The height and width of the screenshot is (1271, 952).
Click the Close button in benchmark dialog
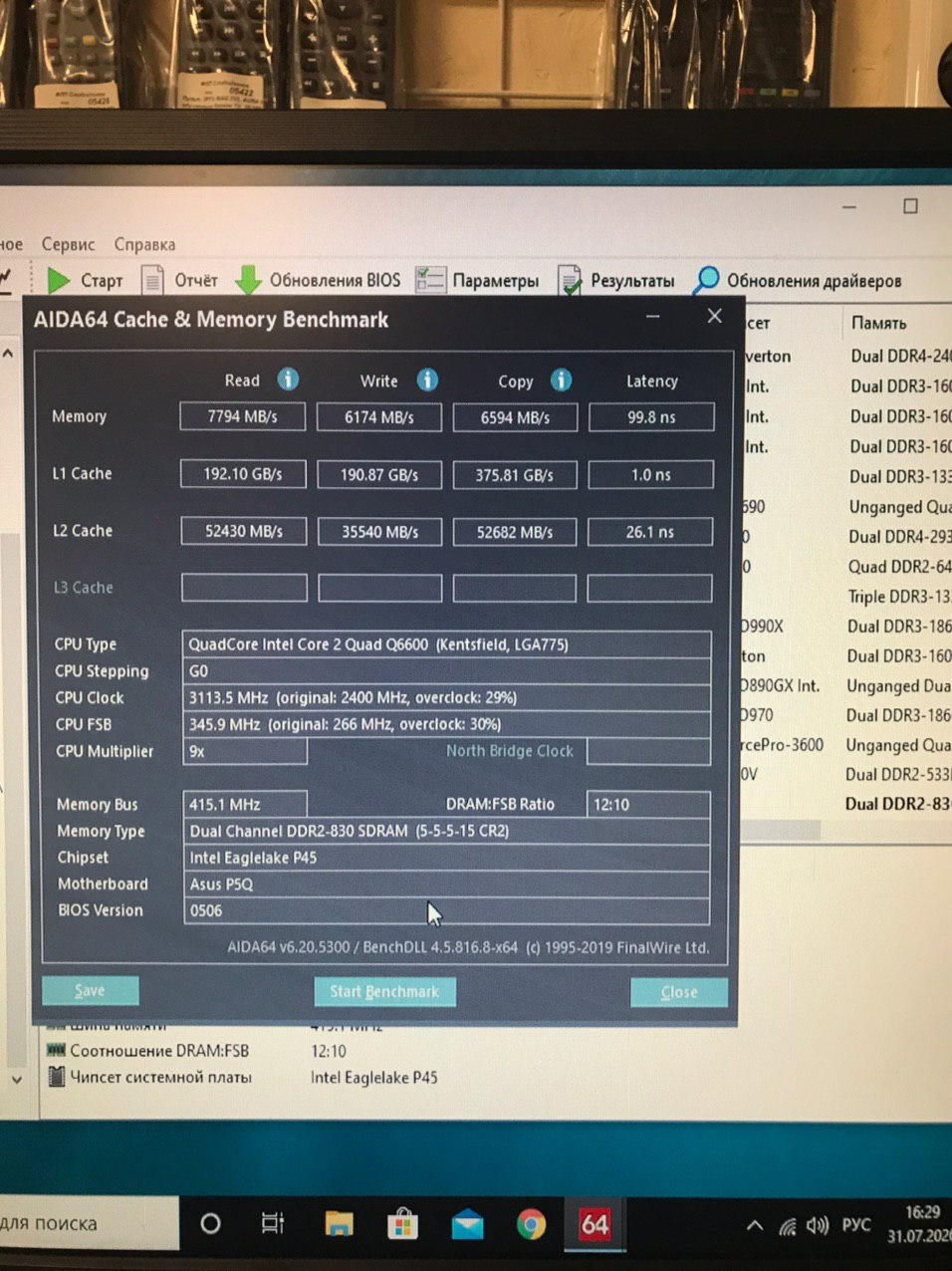[x=679, y=992]
